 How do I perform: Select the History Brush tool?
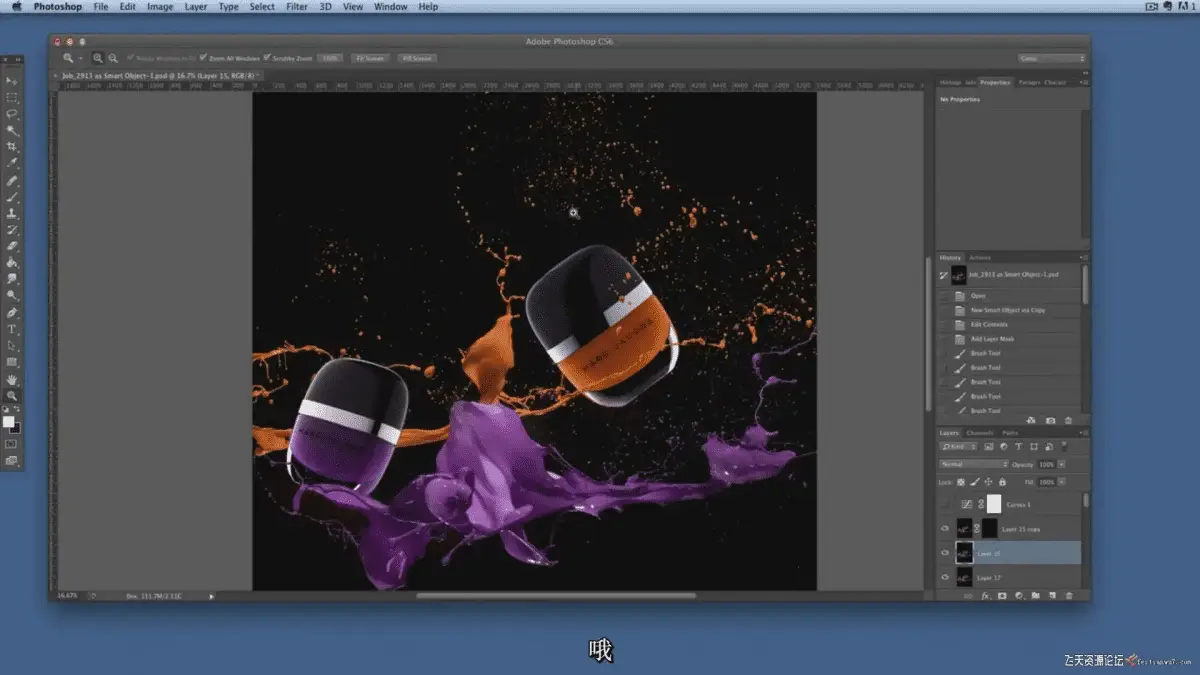(12, 229)
